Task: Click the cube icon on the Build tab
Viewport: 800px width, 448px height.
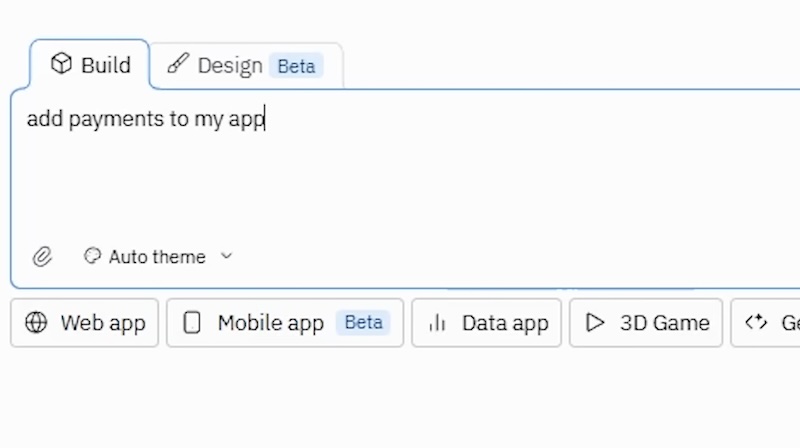Action: point(62,65)
